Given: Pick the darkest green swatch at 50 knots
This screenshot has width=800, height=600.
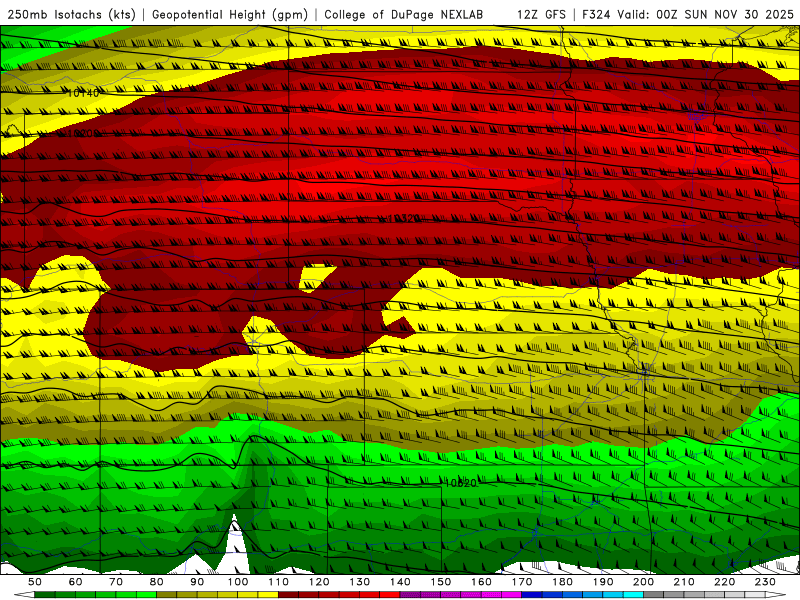Looking at the screenshot, I should pyautogui.click(x=44, y=595).
